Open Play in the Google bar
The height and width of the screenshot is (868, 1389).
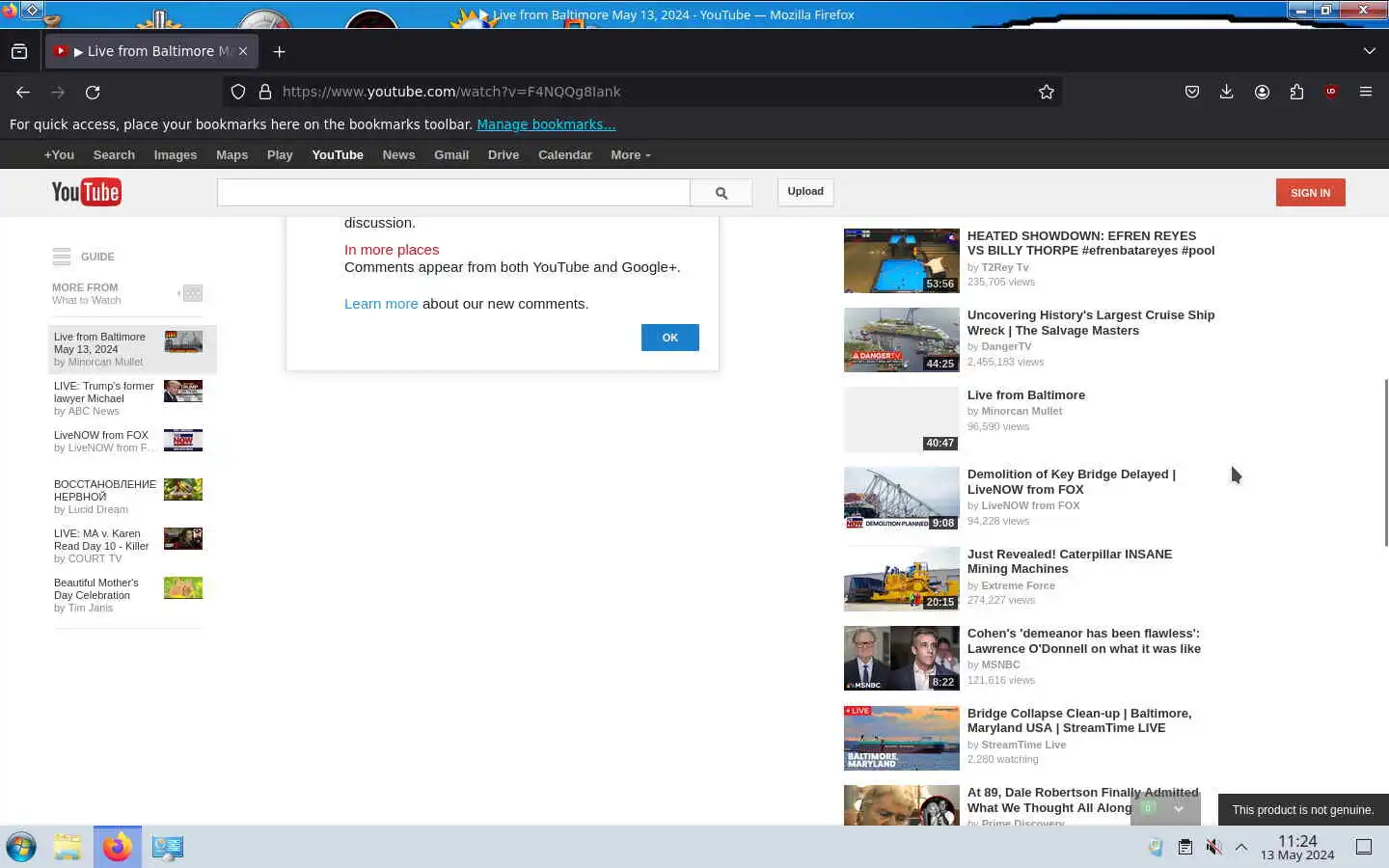tap(280, 154)
